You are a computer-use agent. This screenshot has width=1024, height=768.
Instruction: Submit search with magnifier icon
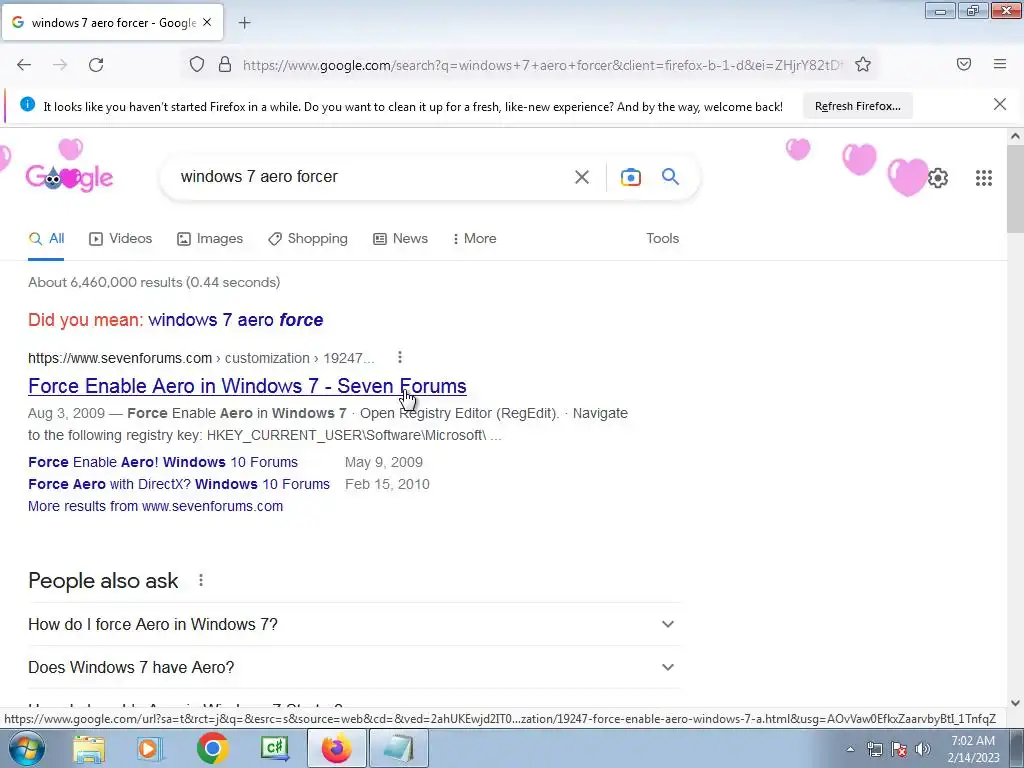click(671, 176)
